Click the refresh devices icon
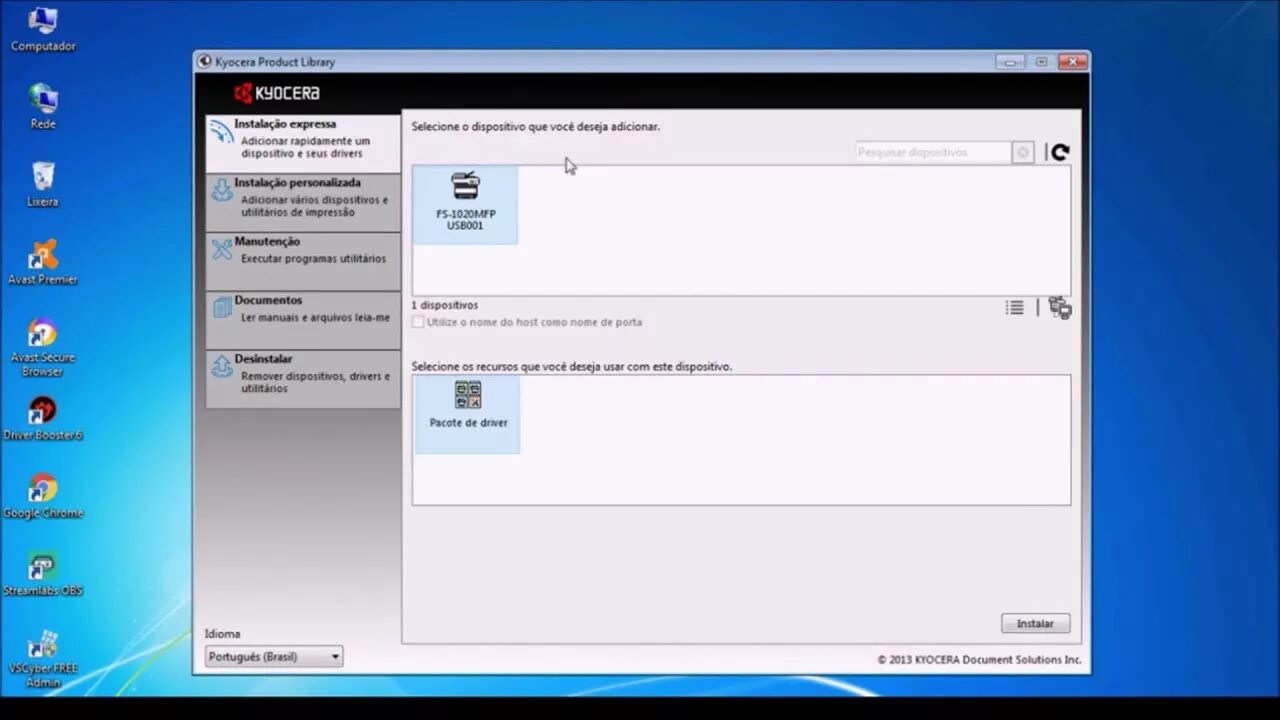Image resolution: width=1280 pixels, height=720 pixels. [x=1060, y=152]
